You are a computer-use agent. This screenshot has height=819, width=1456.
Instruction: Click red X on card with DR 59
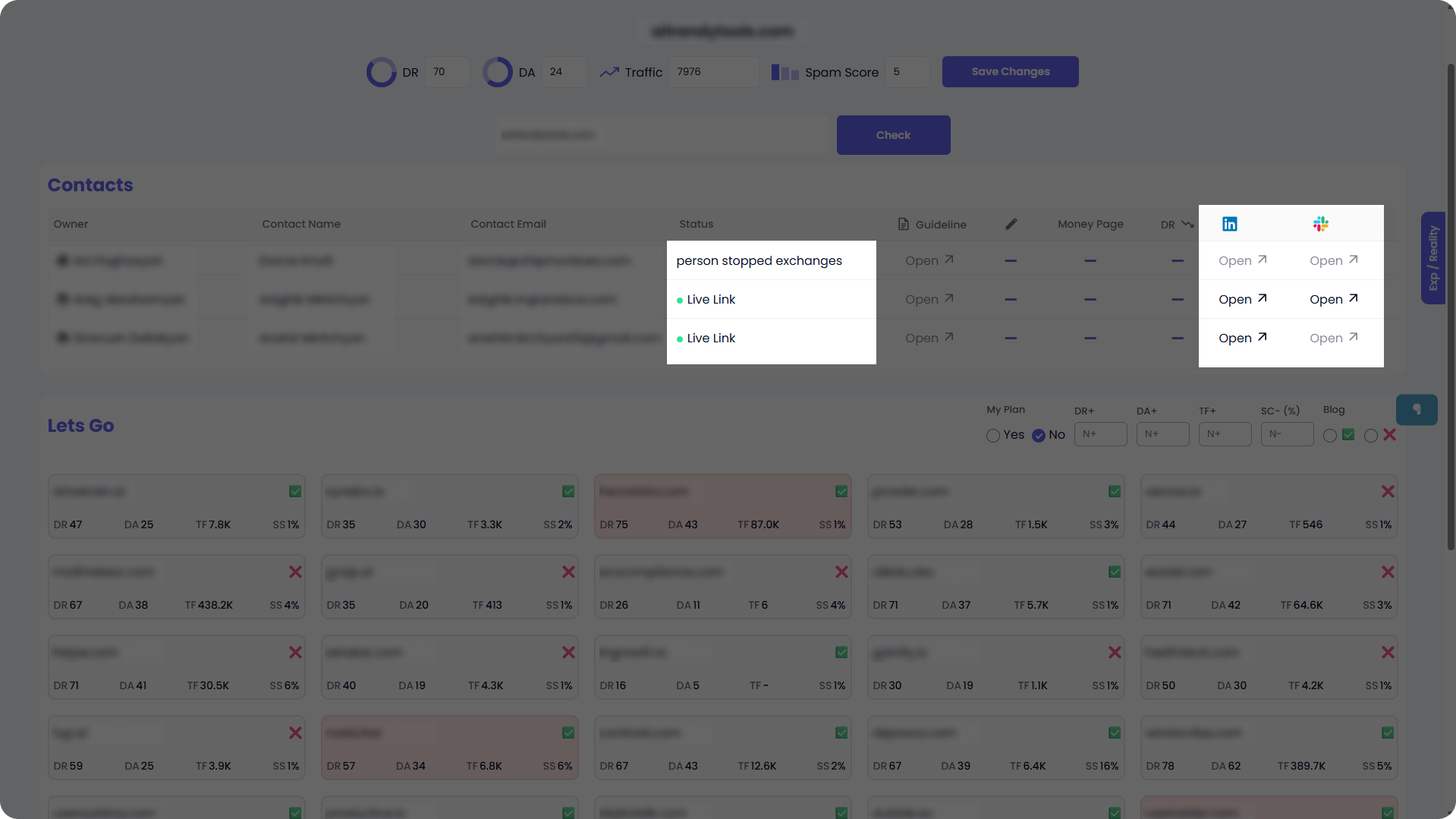(295, 733)
